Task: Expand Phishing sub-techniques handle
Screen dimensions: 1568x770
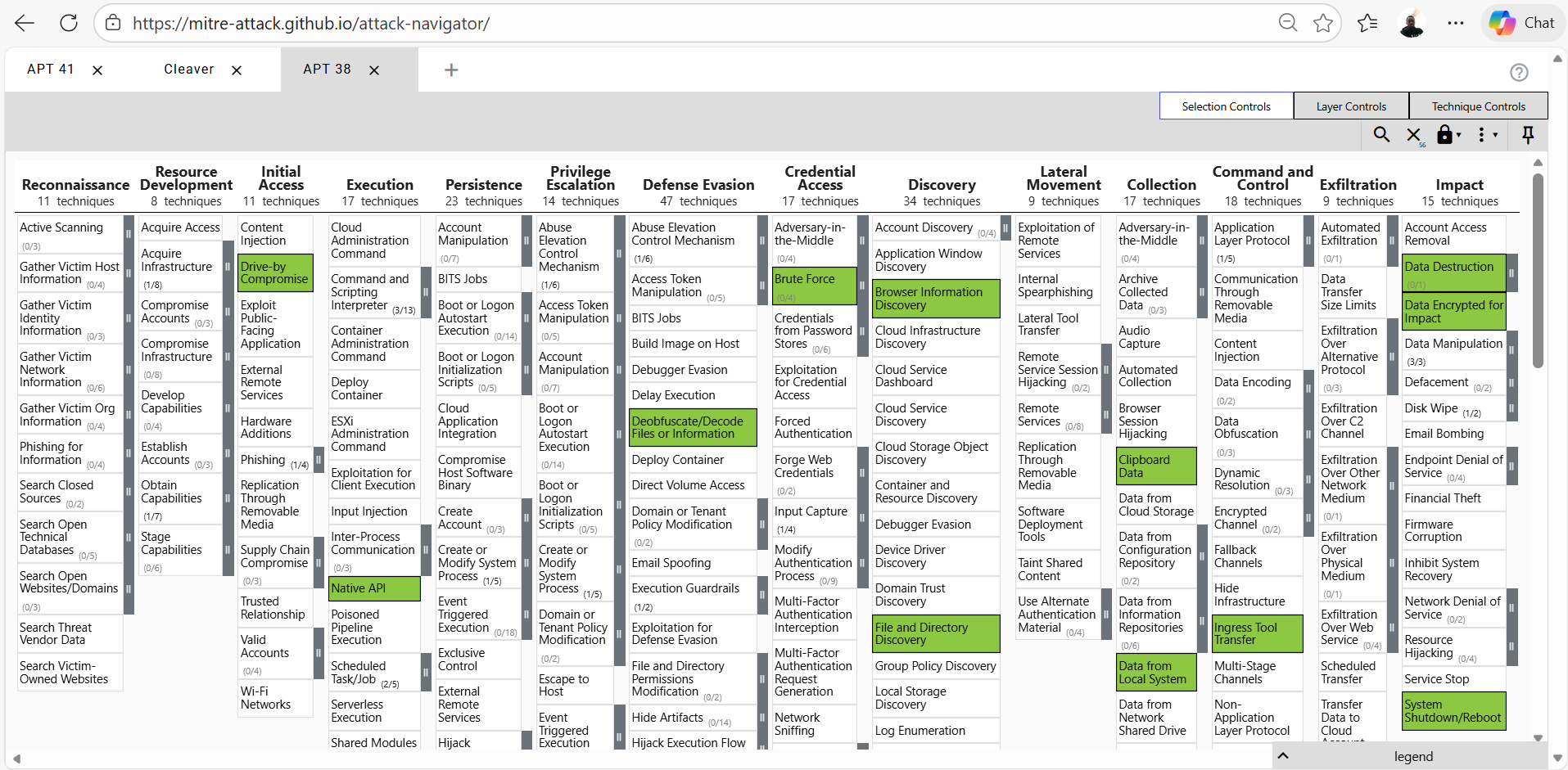Action: pos(319,460)
